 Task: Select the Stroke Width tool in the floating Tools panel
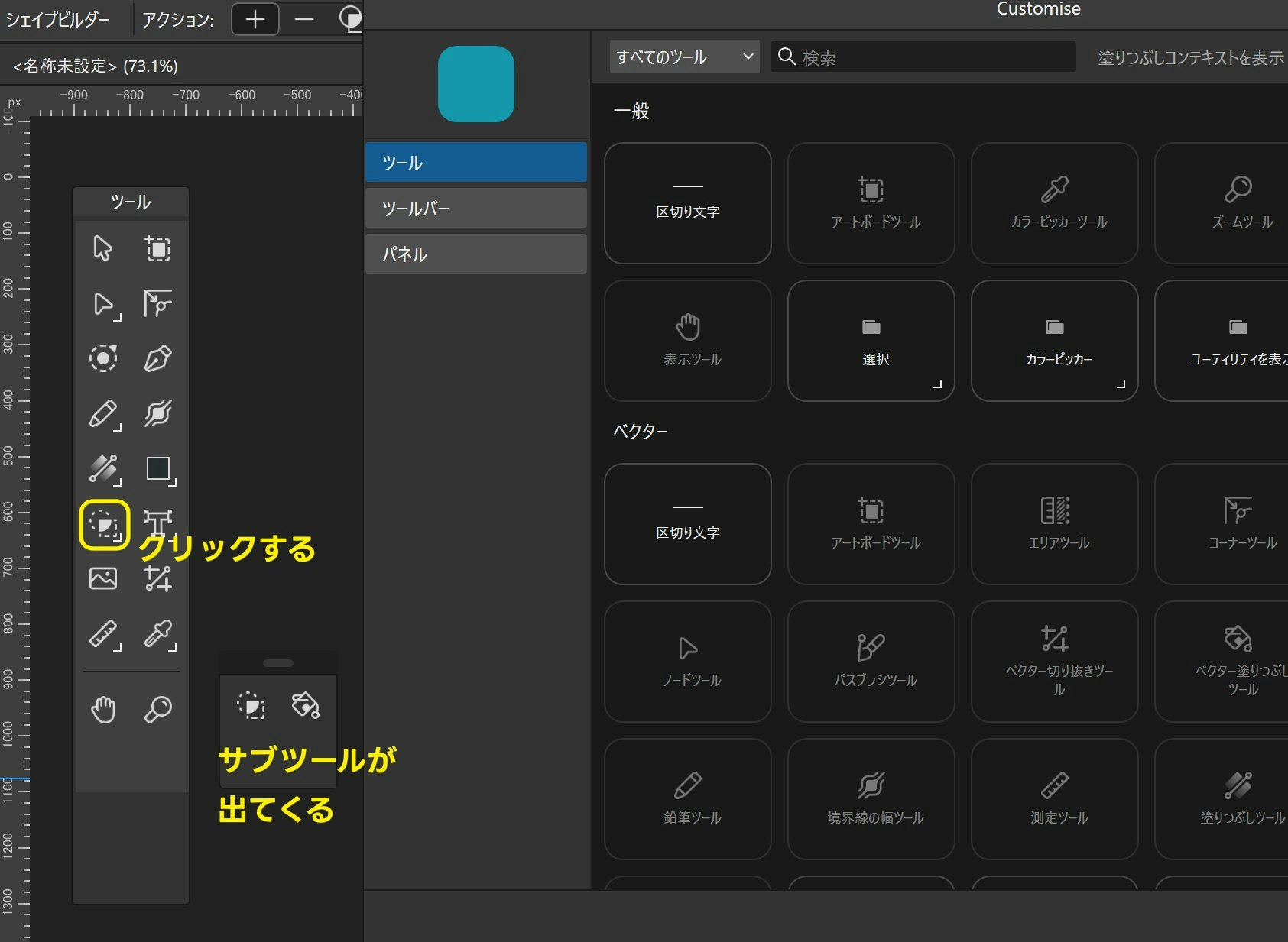(x=158, y=413)
